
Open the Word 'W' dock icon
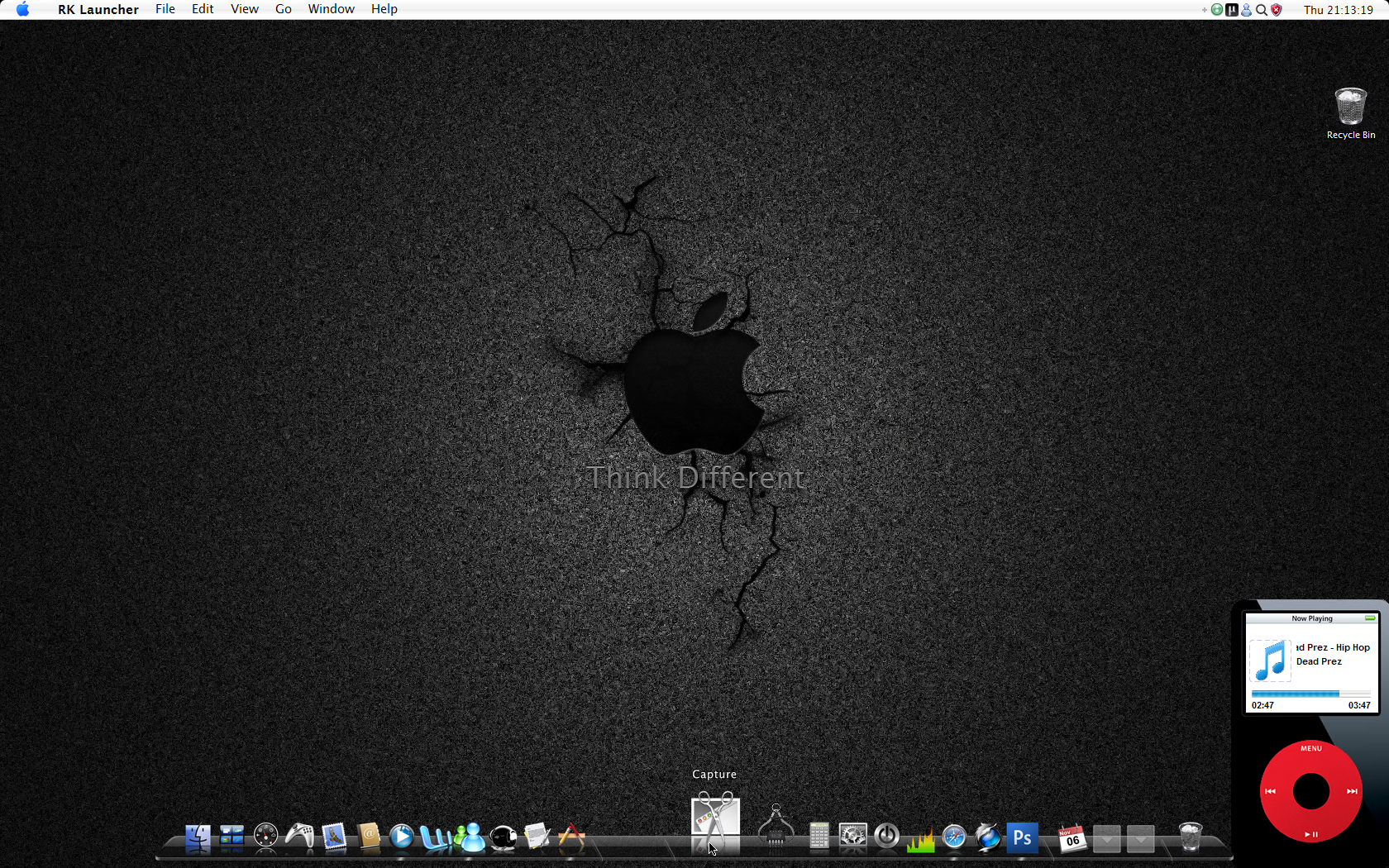pyautogui.click(x=435, y=838)
